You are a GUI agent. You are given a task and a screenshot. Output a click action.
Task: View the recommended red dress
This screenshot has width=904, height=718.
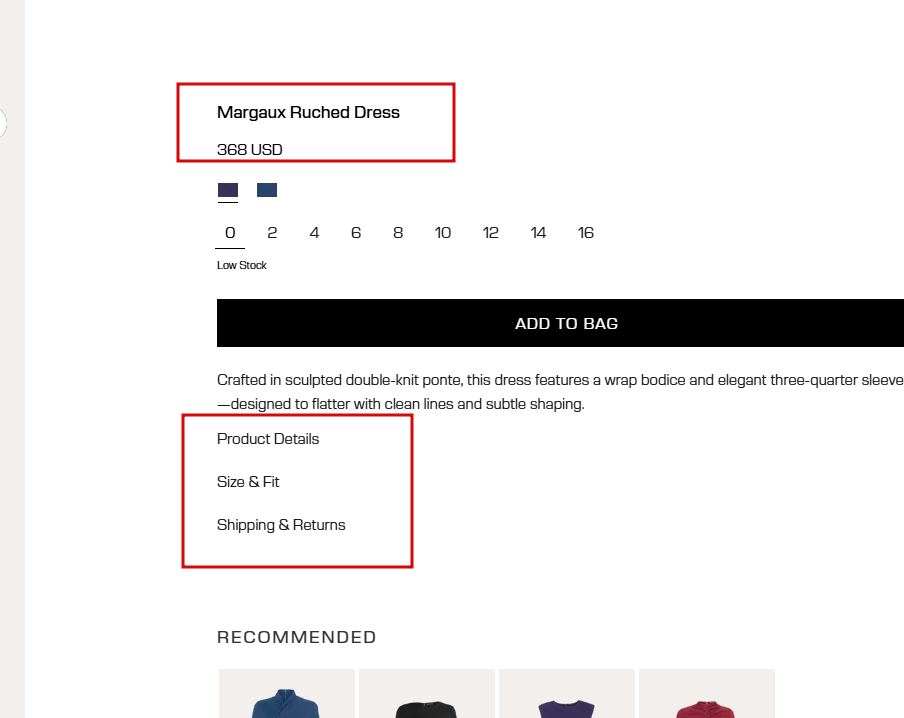(x=707, y=695)
